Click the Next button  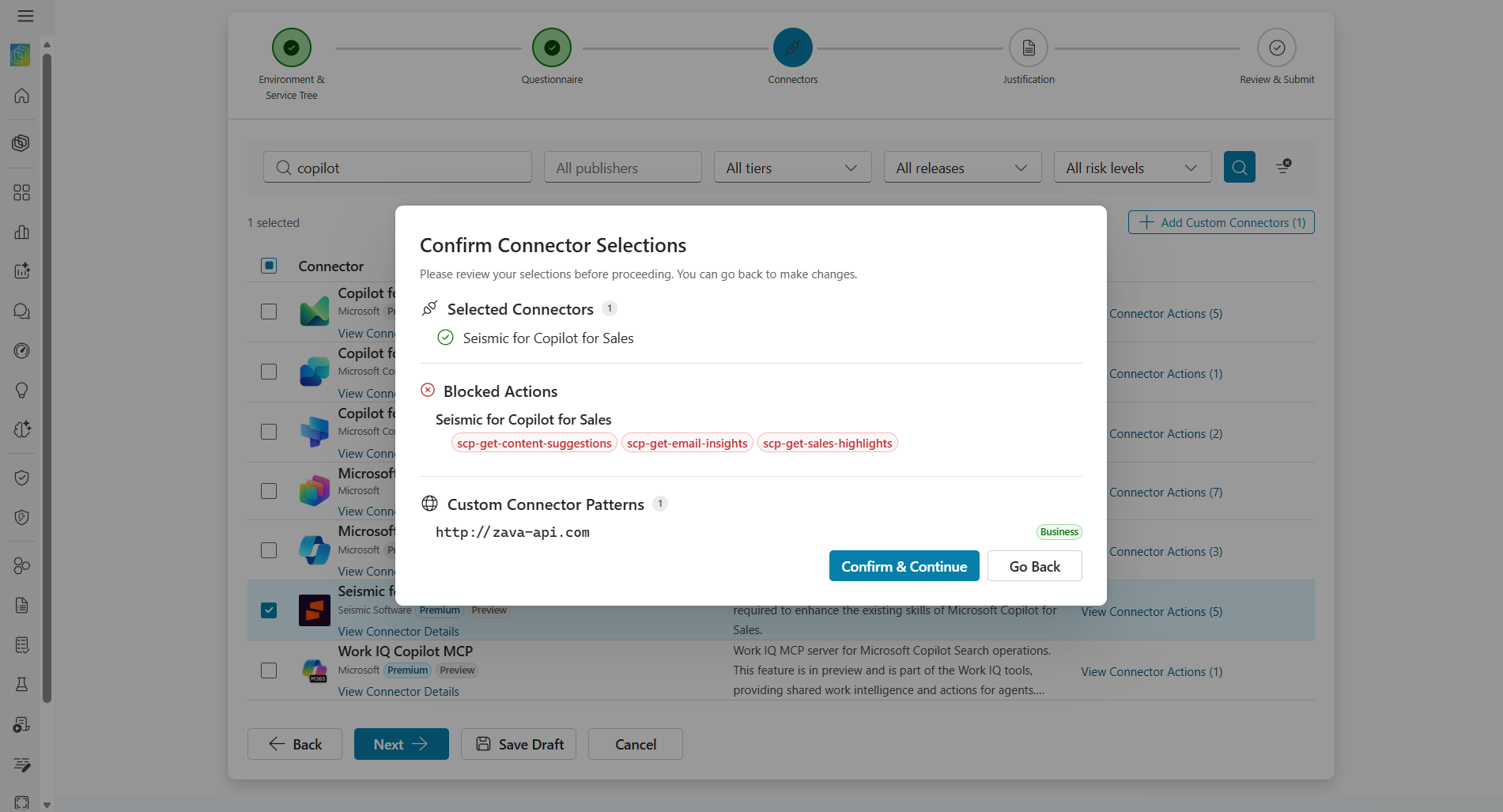401,744
